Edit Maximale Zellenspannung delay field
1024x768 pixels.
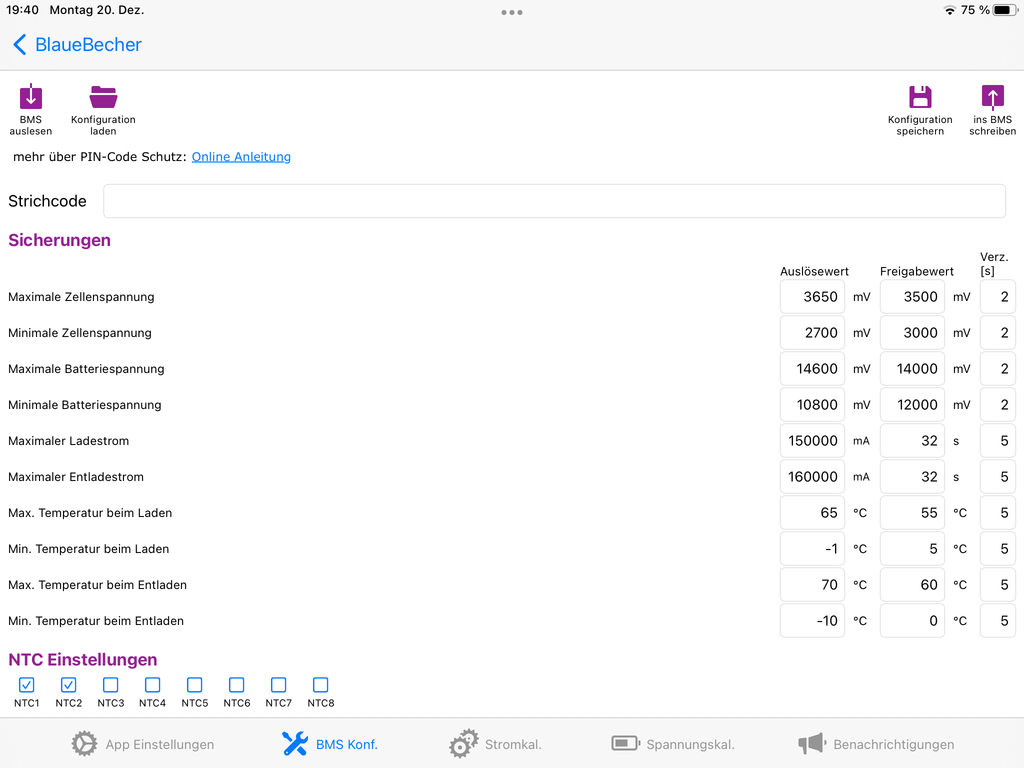coord(998,297)
